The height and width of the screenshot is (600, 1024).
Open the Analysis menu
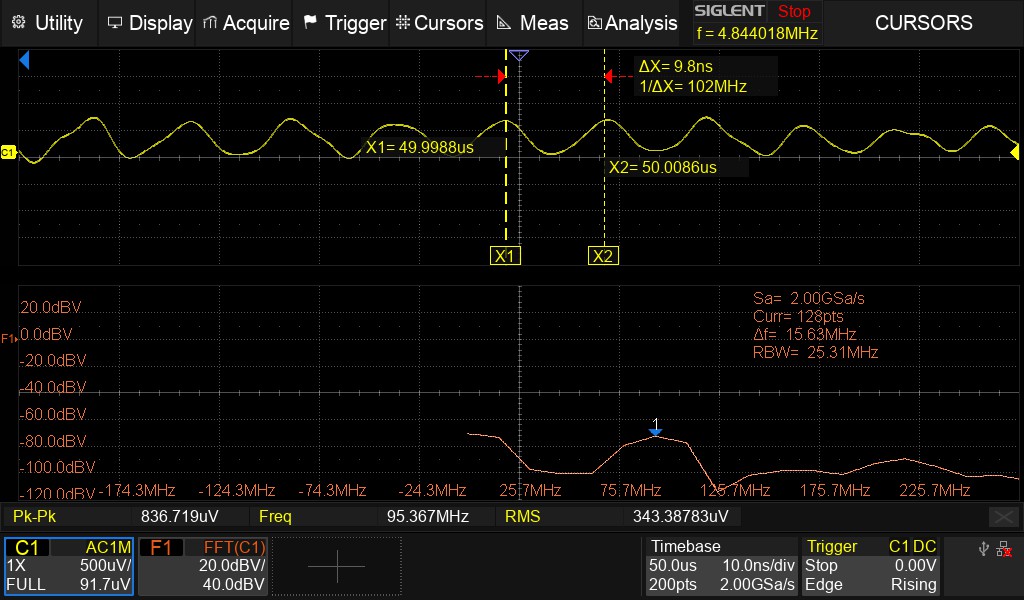pyautogui.click(x=632, y=23)
